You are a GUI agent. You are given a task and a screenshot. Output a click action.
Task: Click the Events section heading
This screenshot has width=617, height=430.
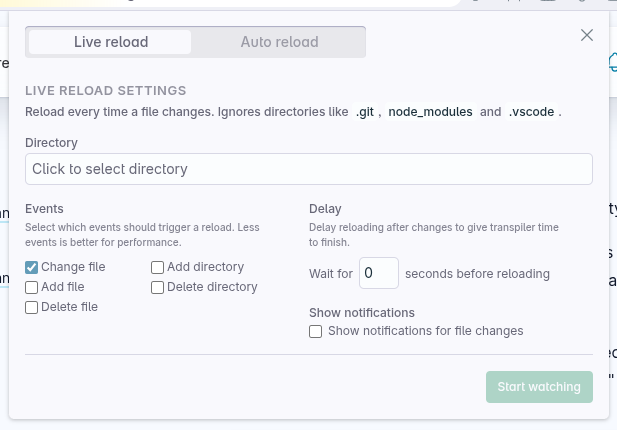click(45, 209)
